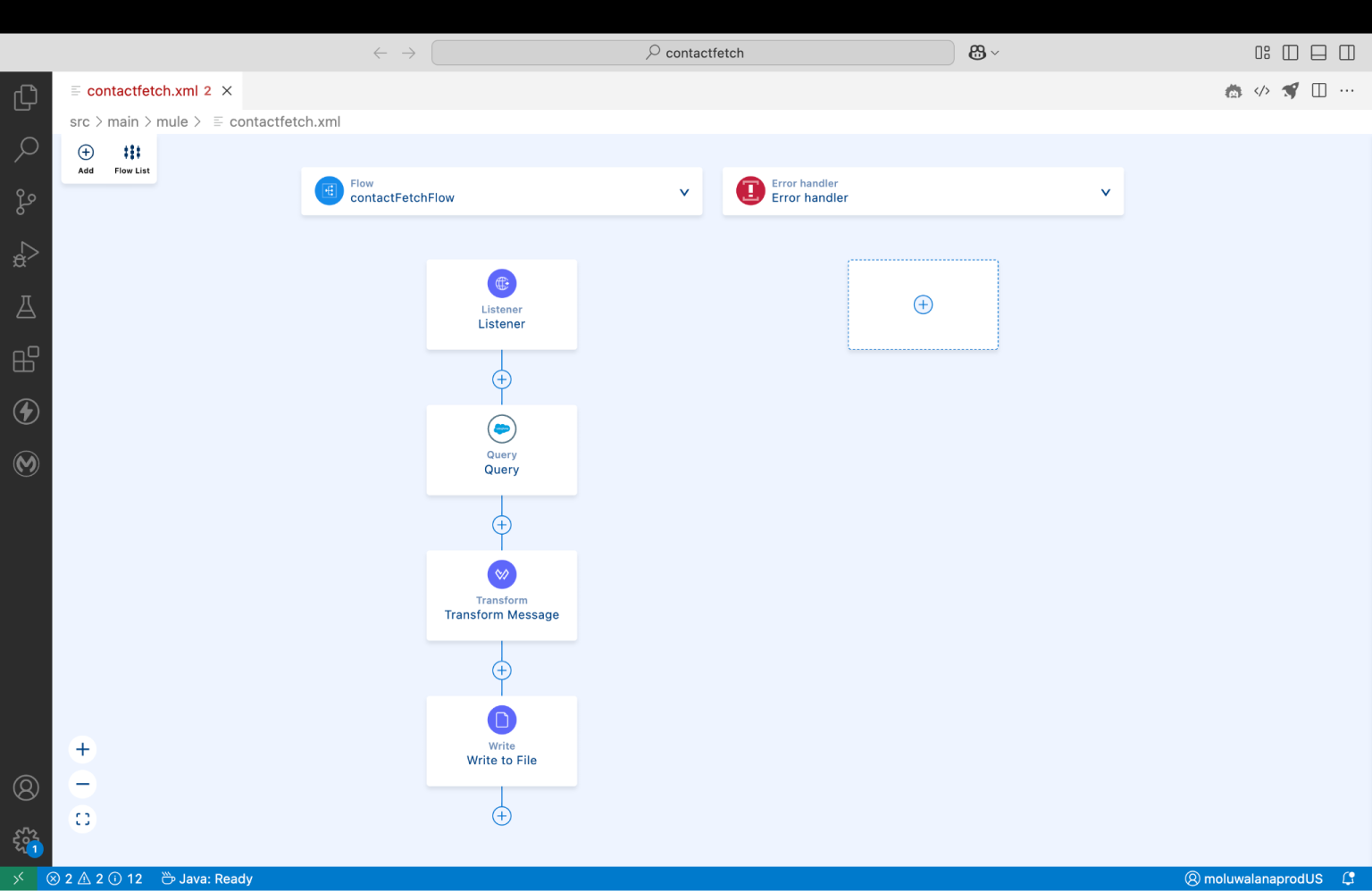The width and height of the screenshot is (1372, 891).
Task: Open the Testing flask icon in the sidebar
Action: (26, 306)
